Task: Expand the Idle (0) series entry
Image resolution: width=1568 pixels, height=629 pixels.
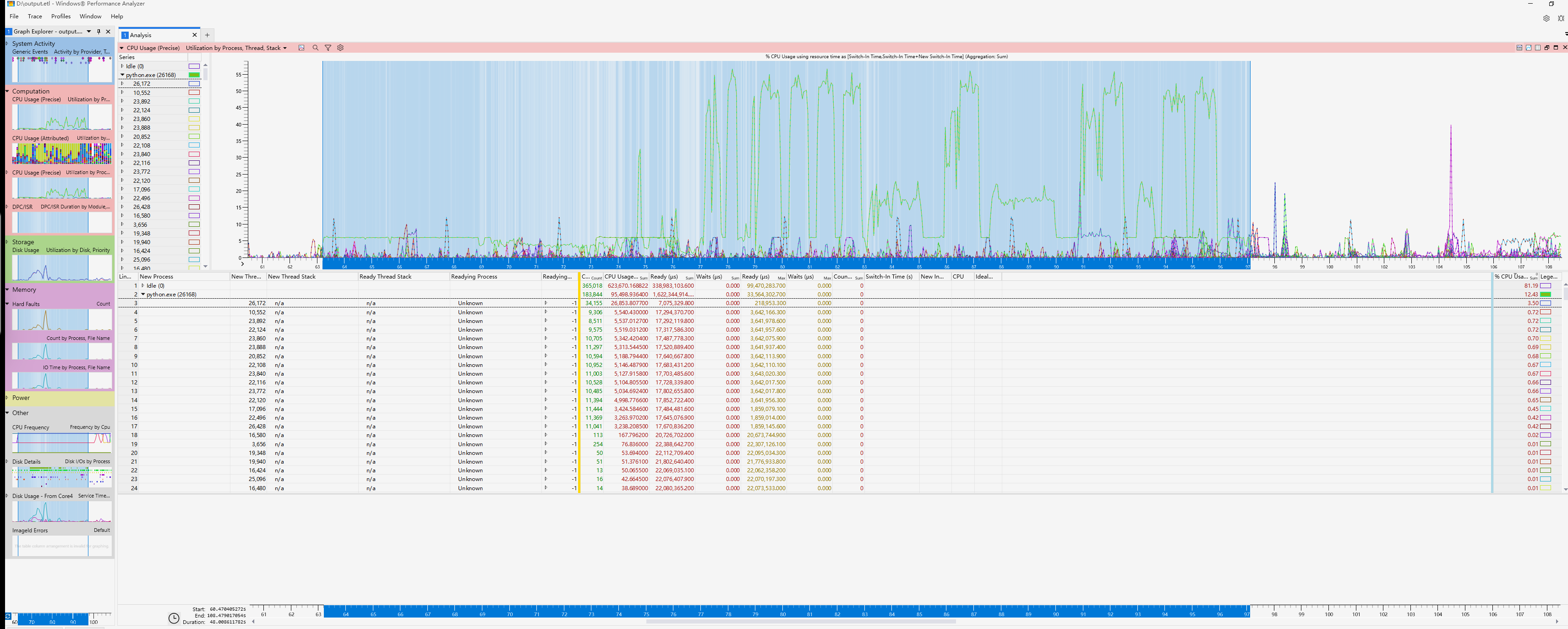Action: coord(122,66)
